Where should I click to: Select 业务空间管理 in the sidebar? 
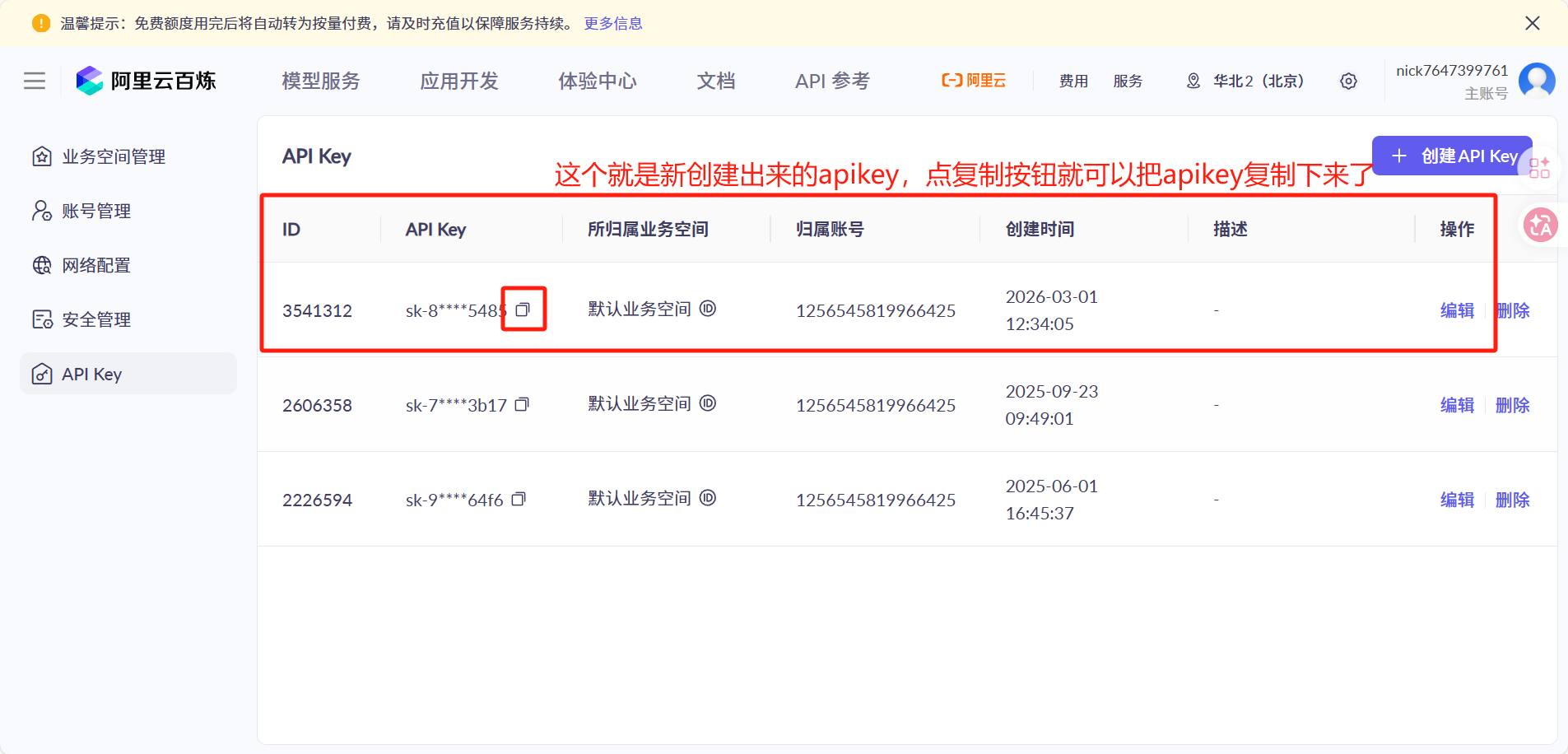pyautogui.click(x=114, y=156)
